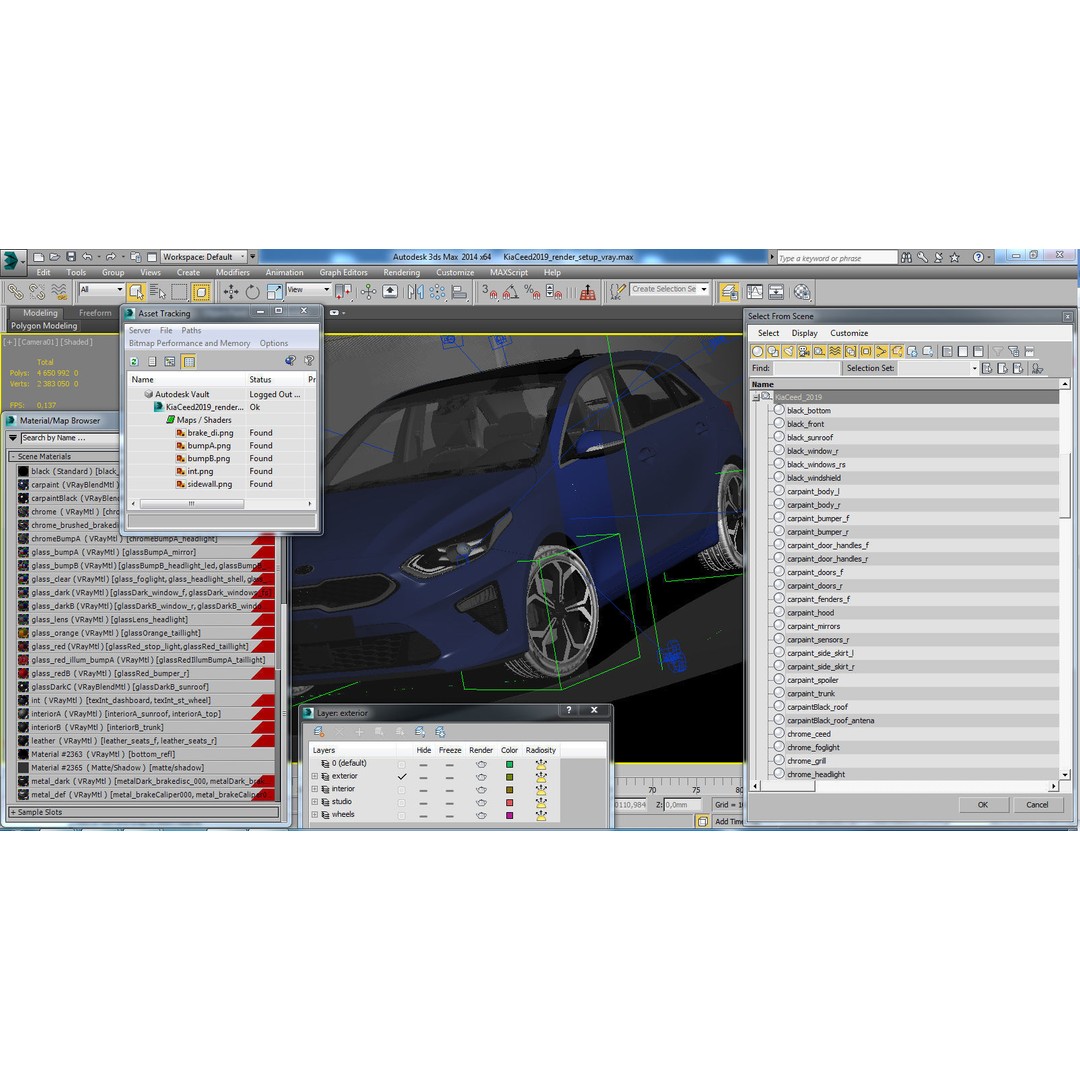
Task: Toggle Hide for the exterior layer
Action: coord(424,776)
